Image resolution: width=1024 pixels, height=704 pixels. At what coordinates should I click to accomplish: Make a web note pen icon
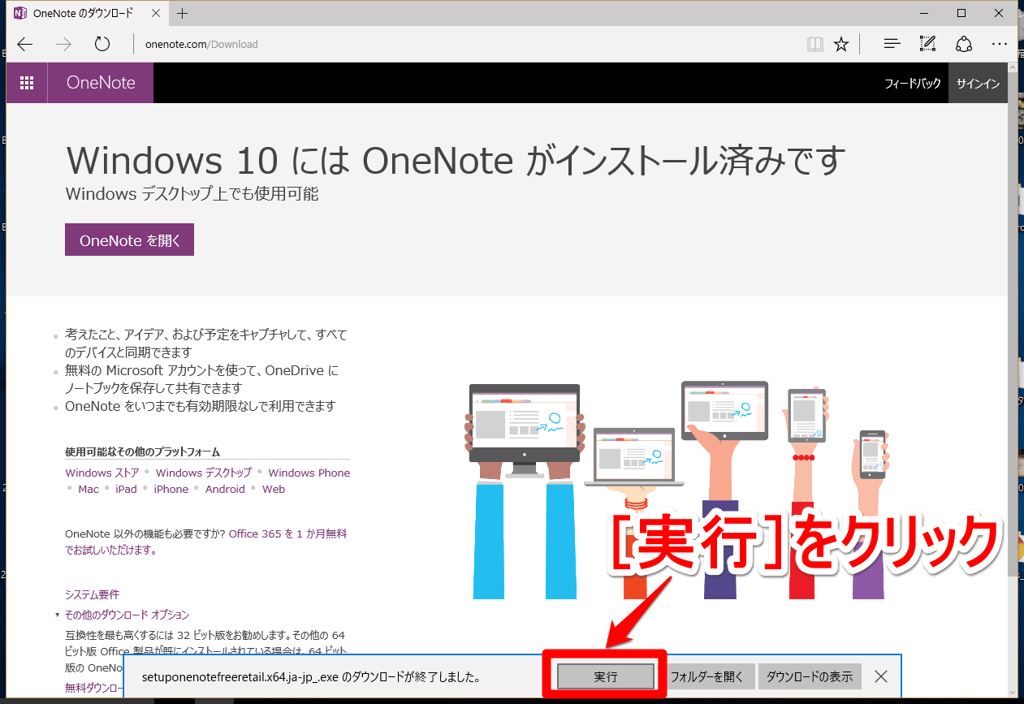coord(927,44)
